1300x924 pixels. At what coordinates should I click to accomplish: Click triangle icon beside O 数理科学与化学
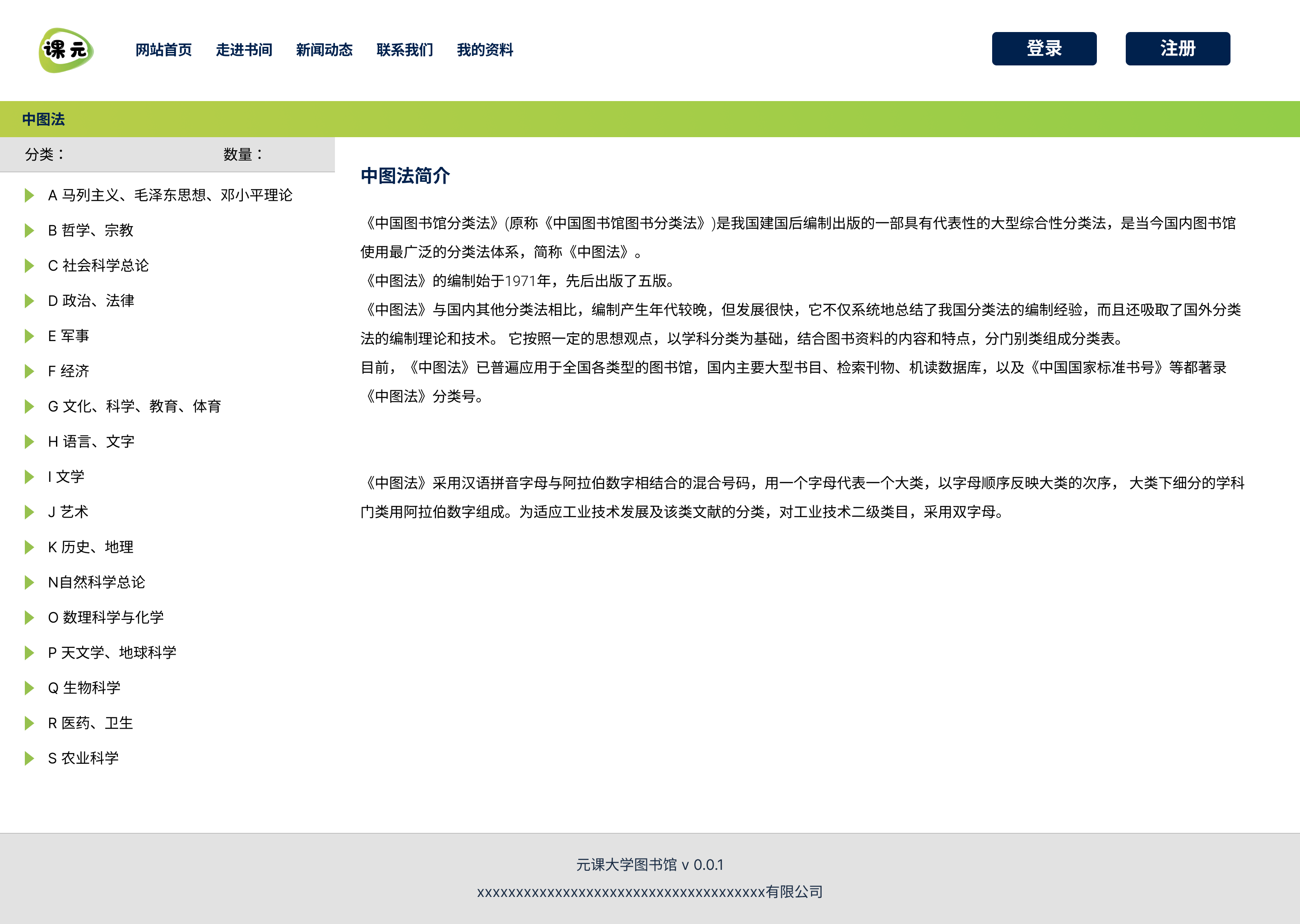click(x=29, y=617)
